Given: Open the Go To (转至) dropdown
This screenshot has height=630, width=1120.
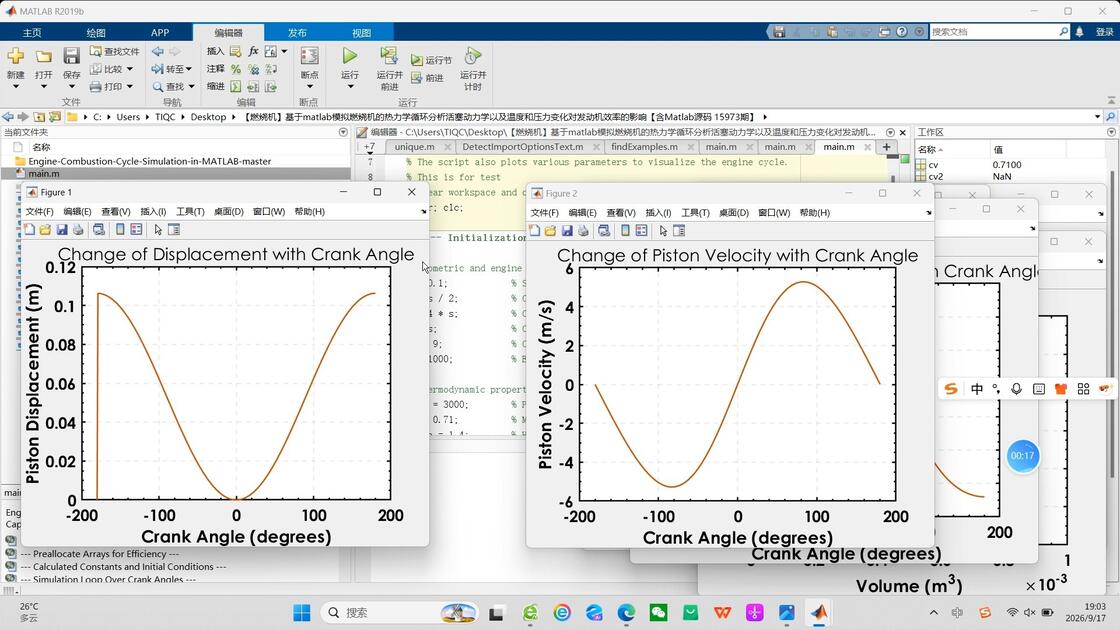Looking at the screenshot, I should tap(171, 69).
